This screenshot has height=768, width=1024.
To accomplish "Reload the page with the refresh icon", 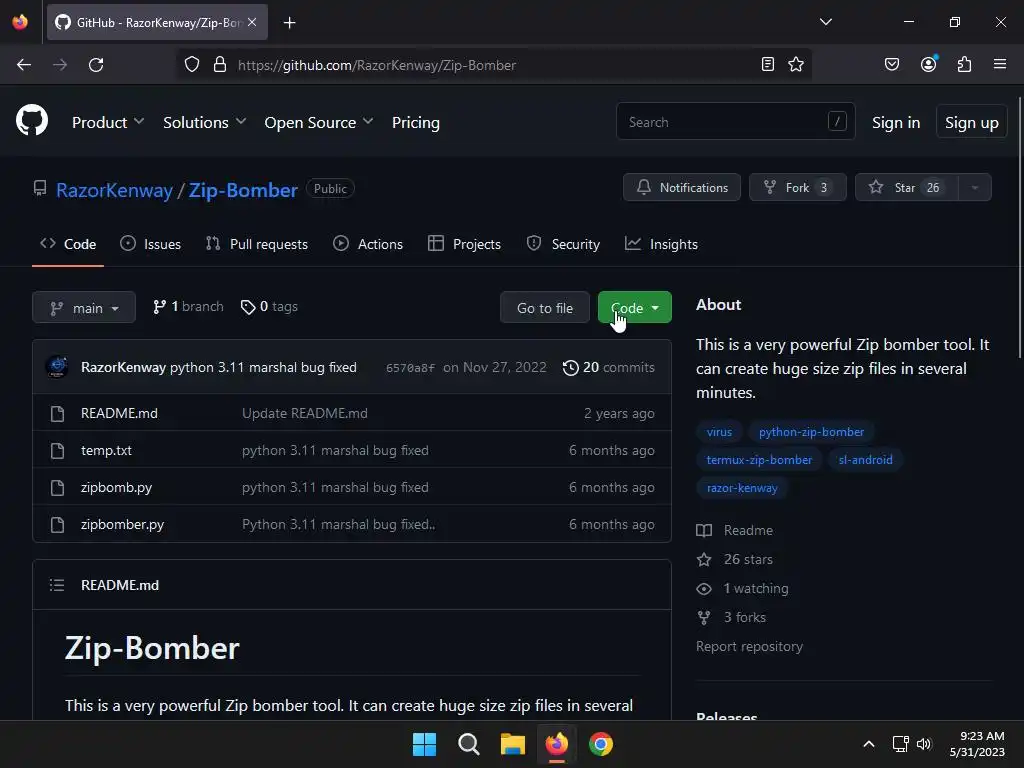I will [x=96, y=65].
